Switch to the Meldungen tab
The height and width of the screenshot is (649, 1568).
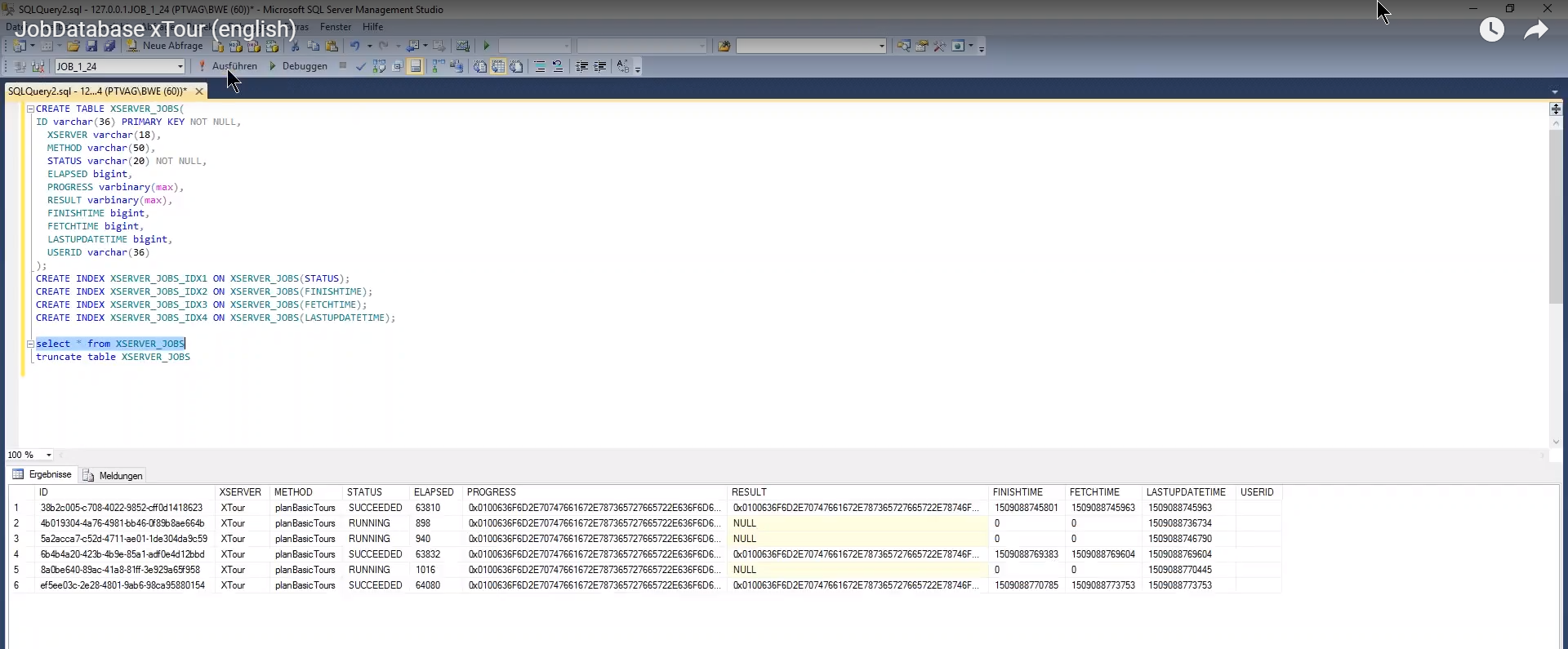tap(113, 475)
